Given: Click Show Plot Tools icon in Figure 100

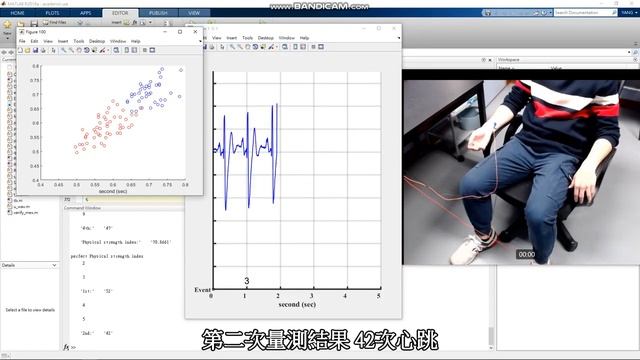Looking at the screenshot, I should coord(152,50).
